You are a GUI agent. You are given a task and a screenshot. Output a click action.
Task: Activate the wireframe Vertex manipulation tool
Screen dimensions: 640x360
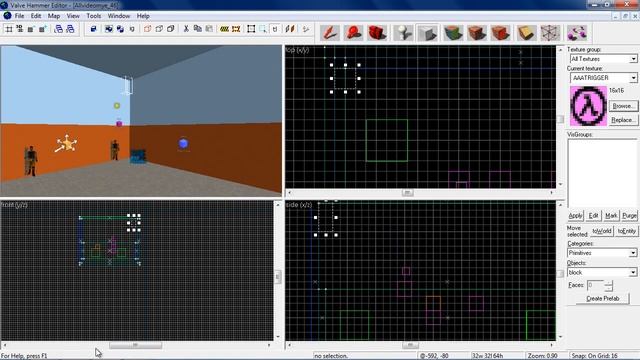pos(550,33)
